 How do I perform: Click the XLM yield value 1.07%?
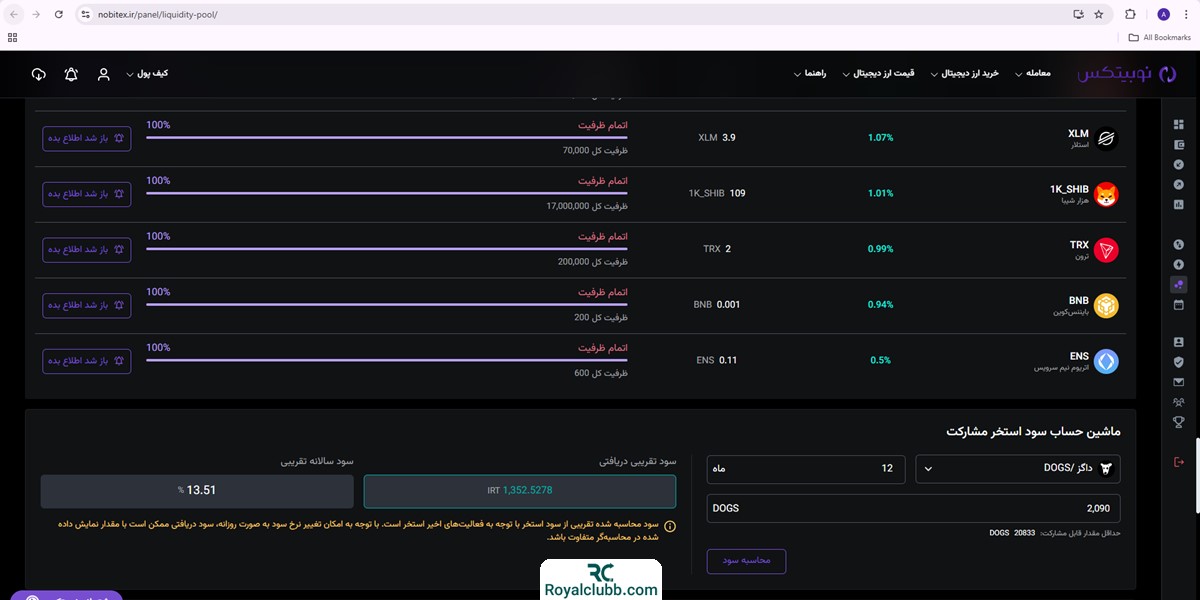(881, 138)
